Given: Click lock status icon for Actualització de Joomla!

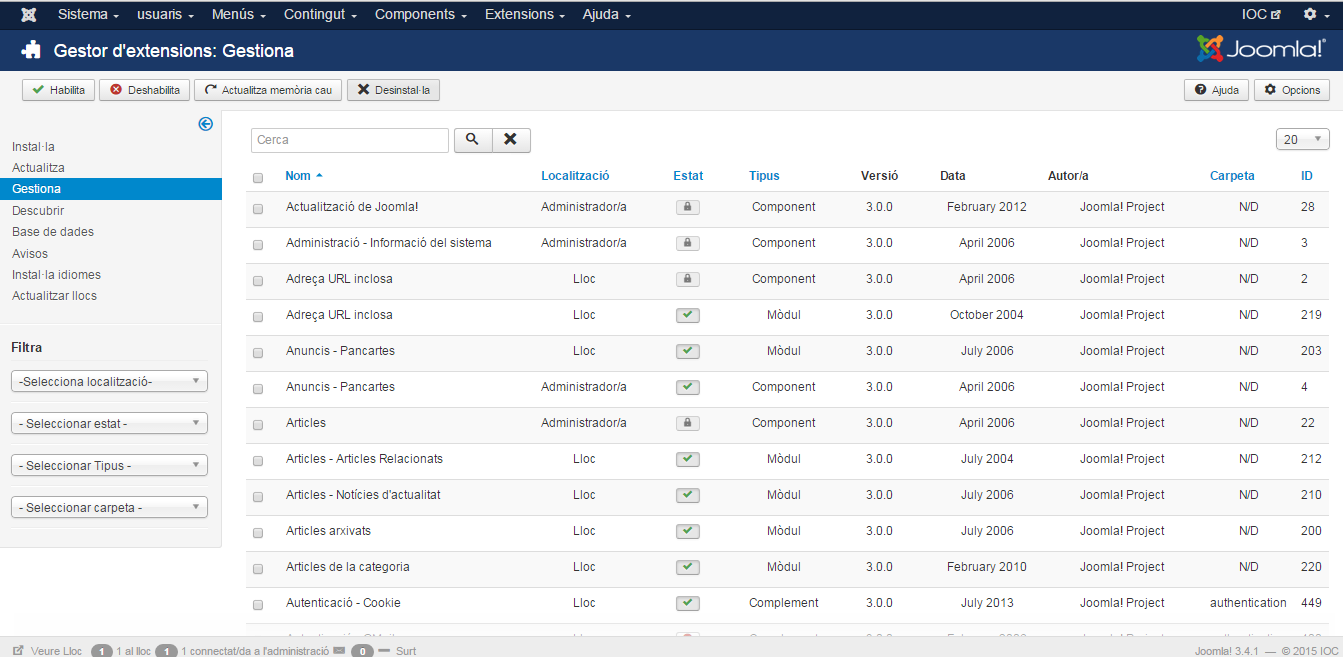Looking at the screenshot, I should [x=687, y=207].
